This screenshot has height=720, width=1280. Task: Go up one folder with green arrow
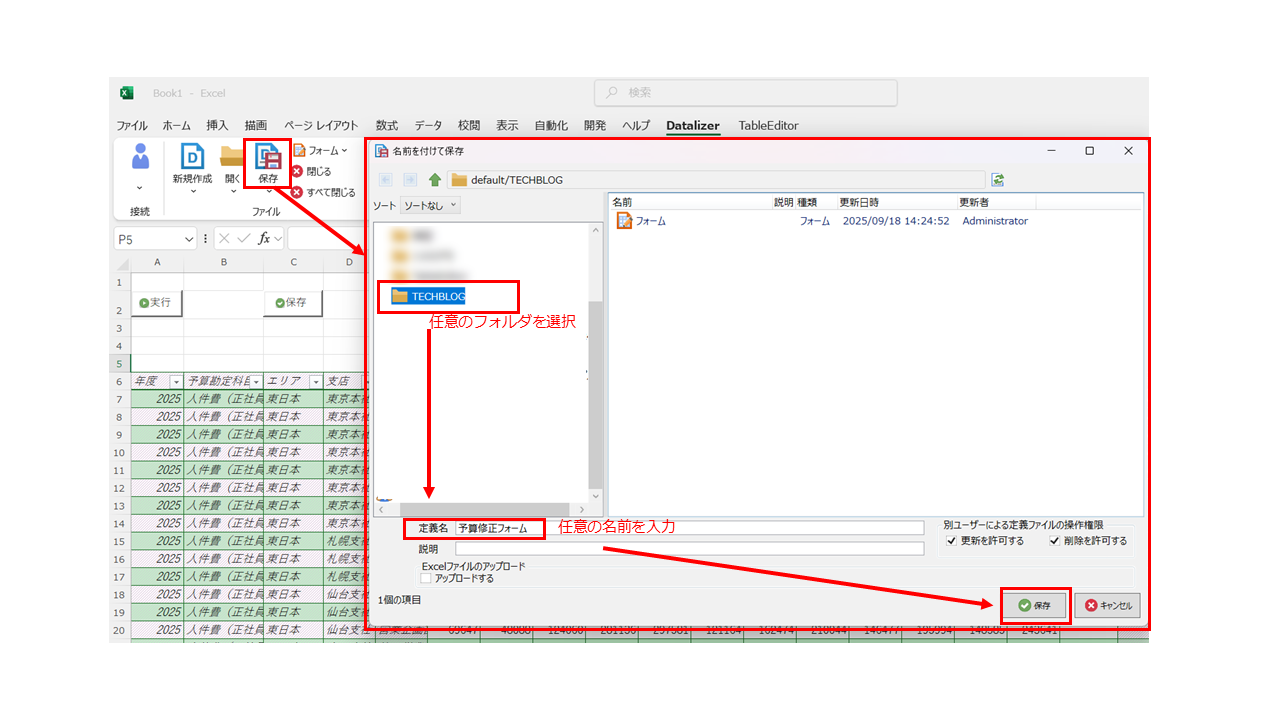tap(435, 180)
